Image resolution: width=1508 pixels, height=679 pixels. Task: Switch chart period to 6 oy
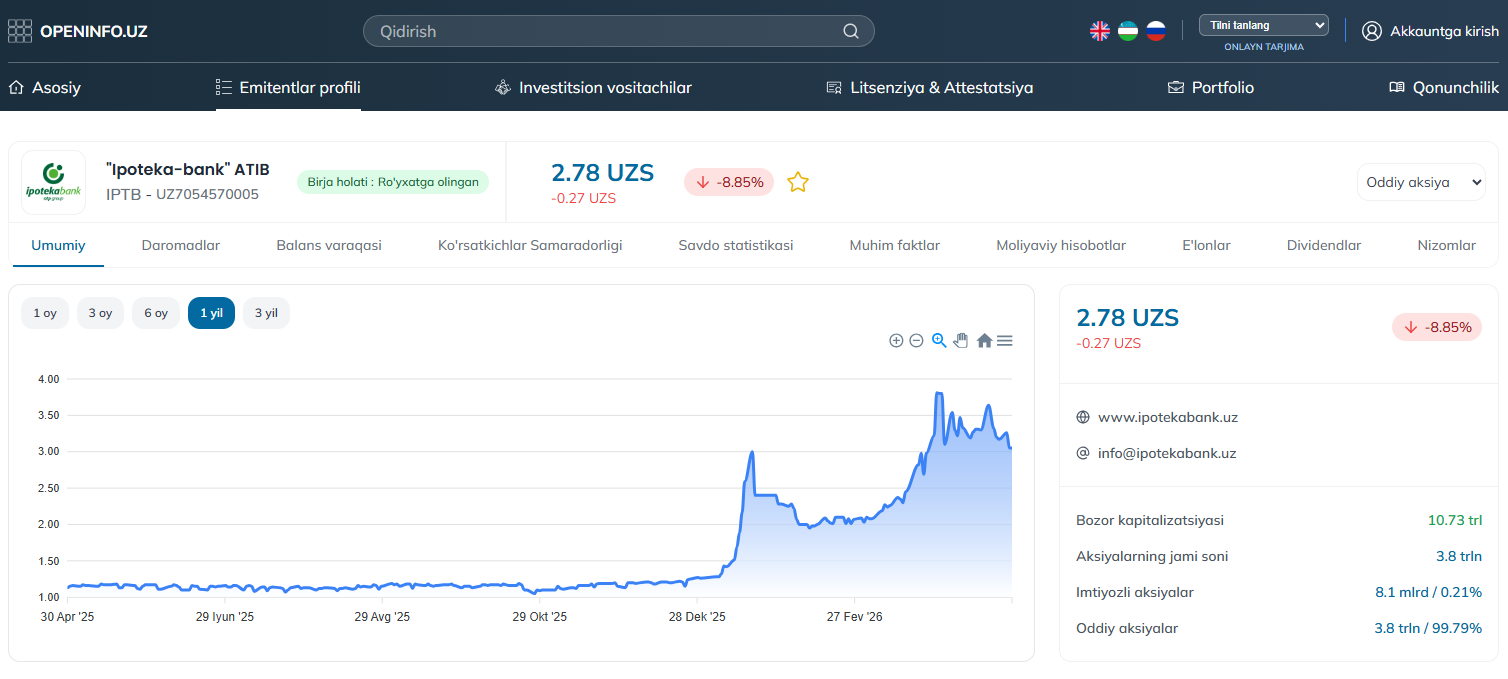[x=156, y=313]
